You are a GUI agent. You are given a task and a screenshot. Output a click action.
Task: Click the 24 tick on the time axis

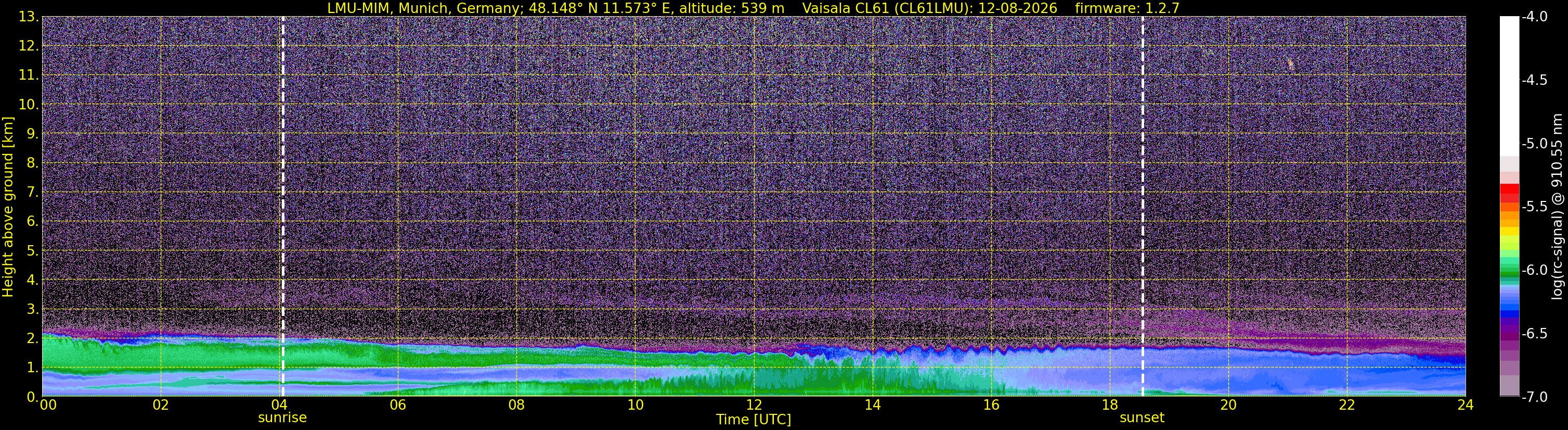[x=1465, y=405]
